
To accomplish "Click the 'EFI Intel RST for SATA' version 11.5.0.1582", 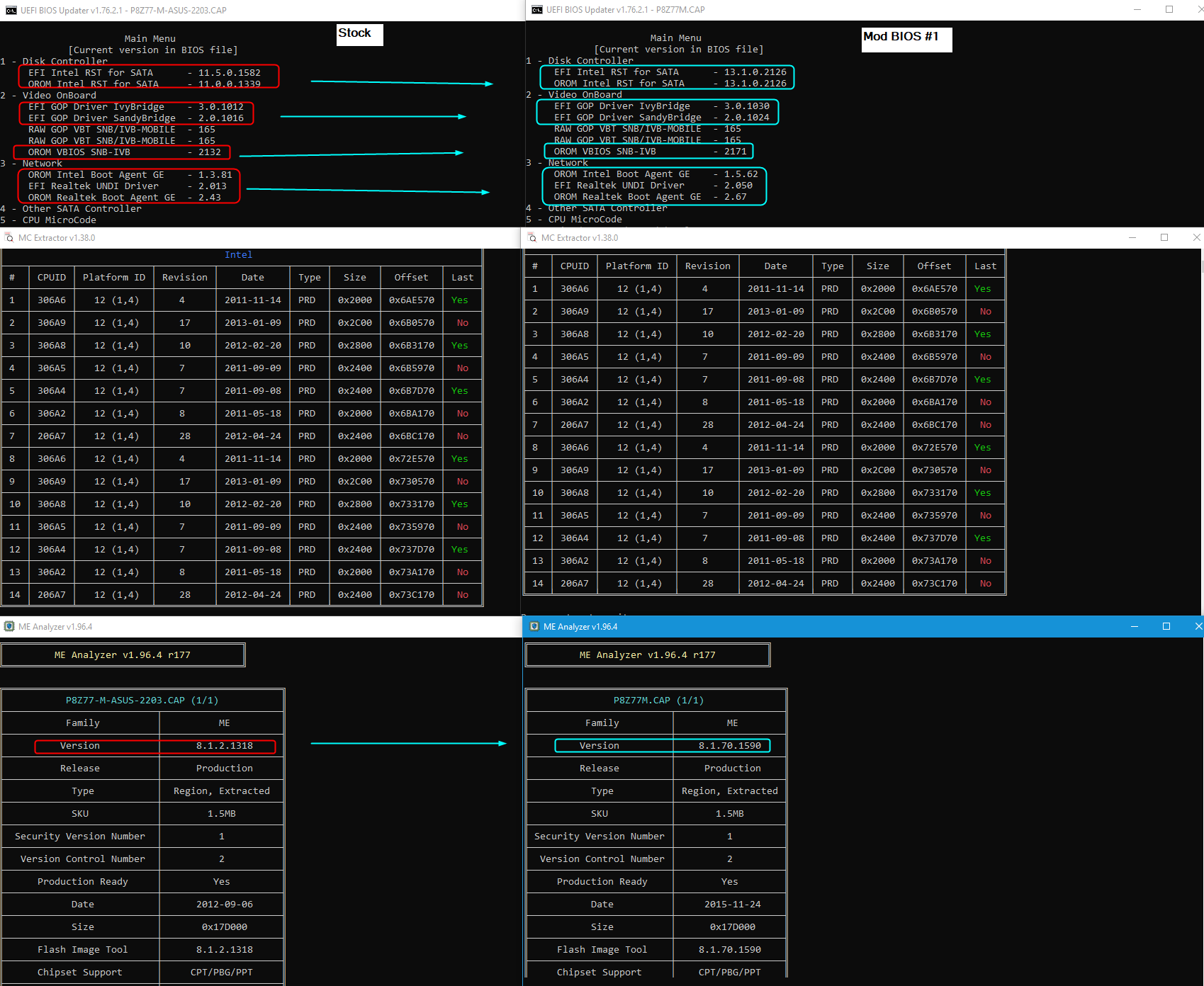I will [230, 73].
